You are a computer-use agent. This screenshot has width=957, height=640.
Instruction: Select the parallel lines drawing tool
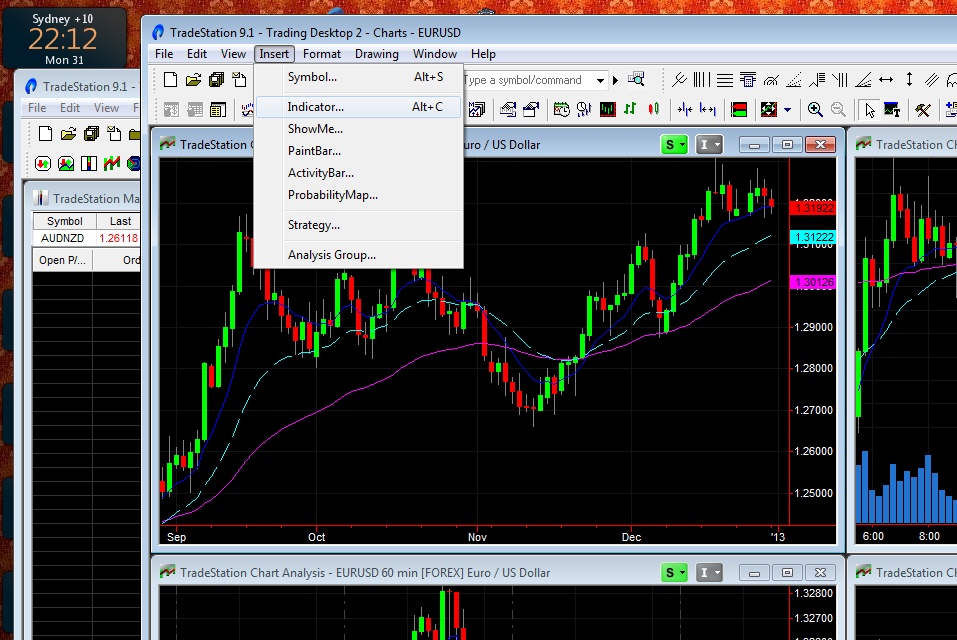click(x=931, y=80)
